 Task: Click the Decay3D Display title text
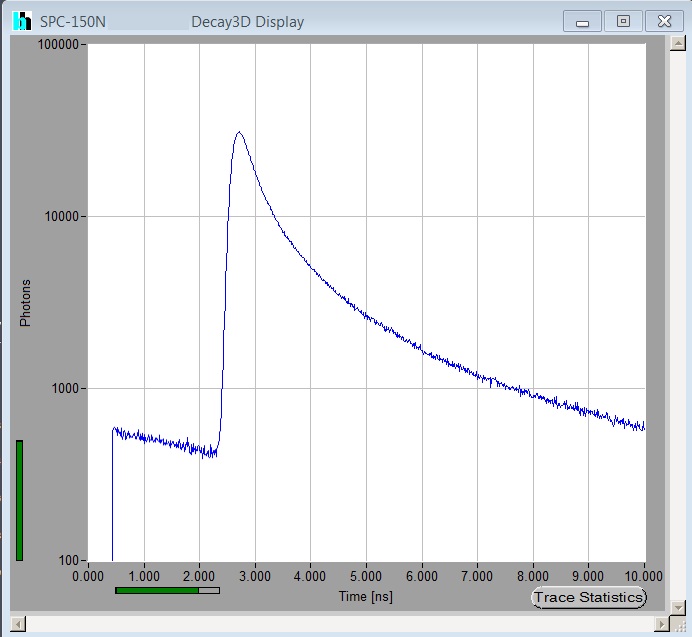pyautogui.click(x=248, y=22)
